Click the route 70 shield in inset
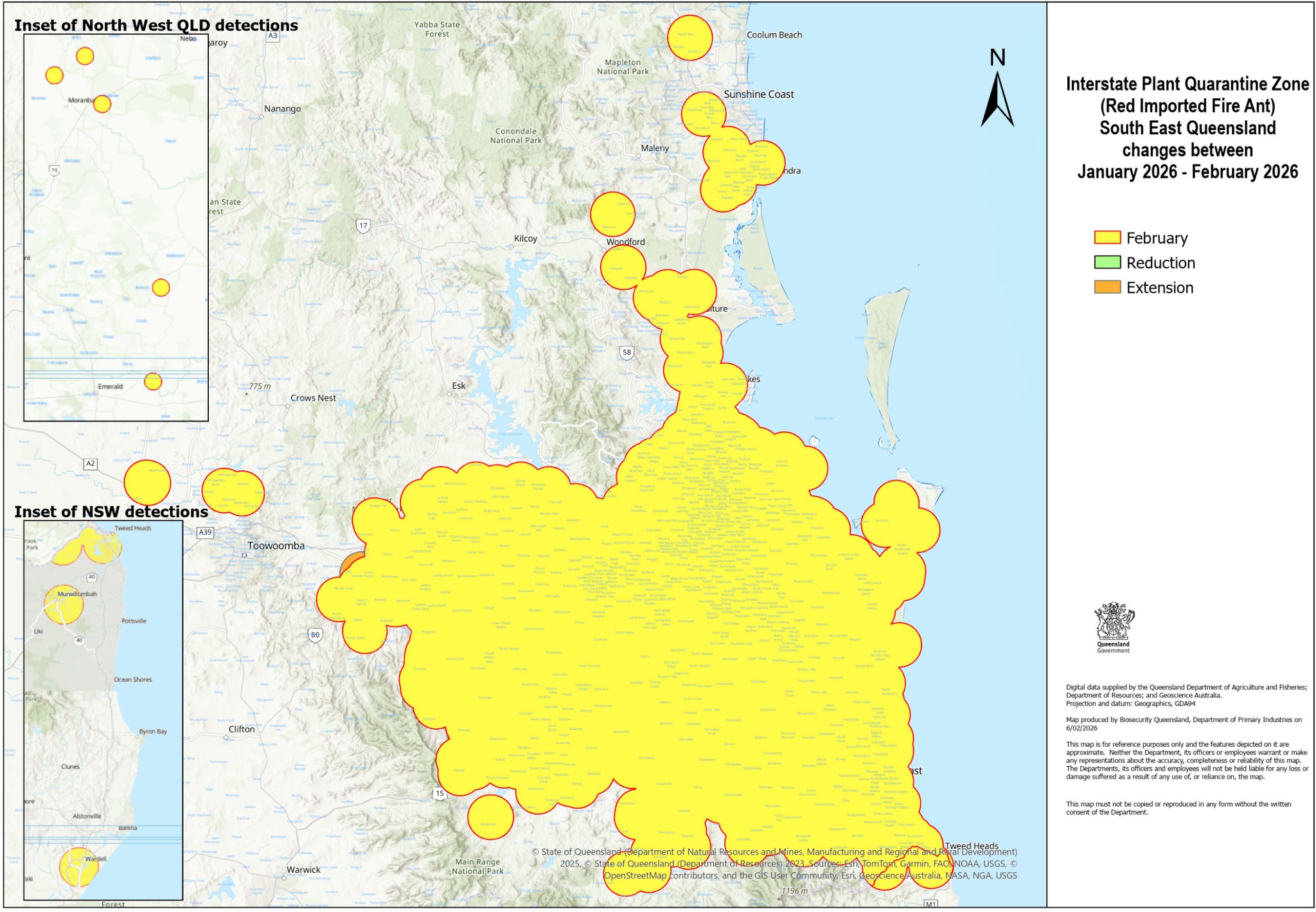1316x912 pixels. [55, 171]
